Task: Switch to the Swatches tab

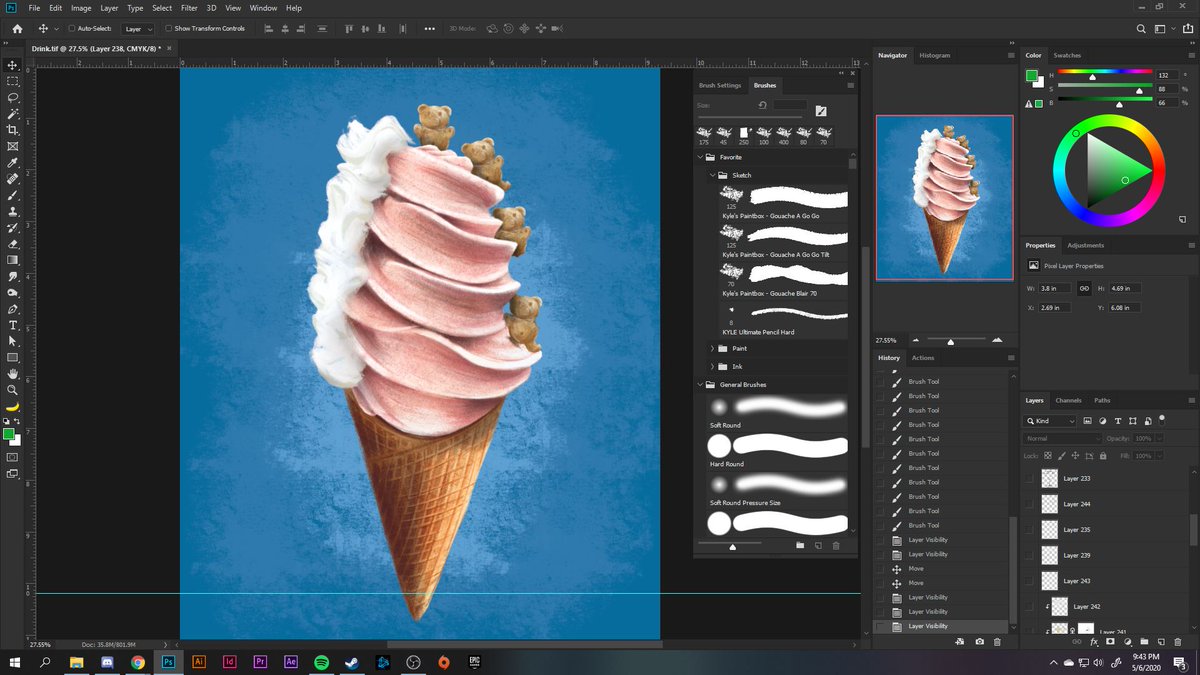Action: coord(1067,55)
